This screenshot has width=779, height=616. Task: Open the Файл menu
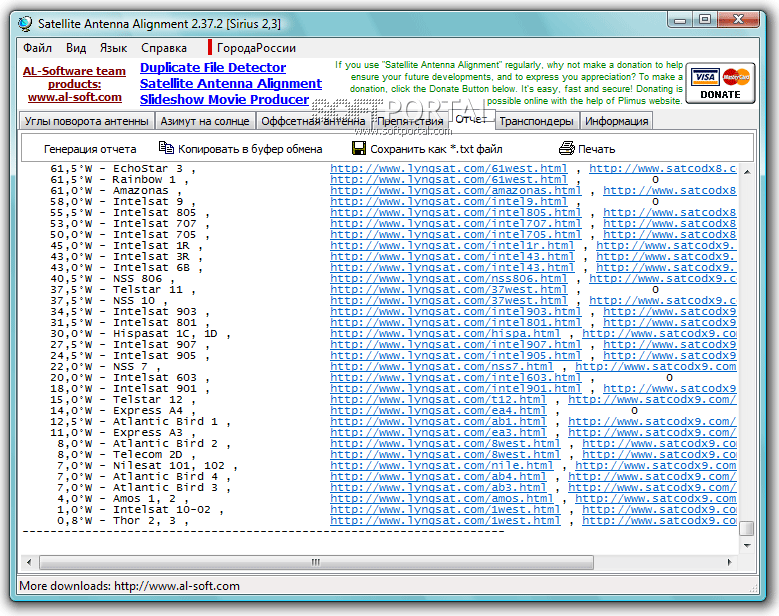[37, 48]
